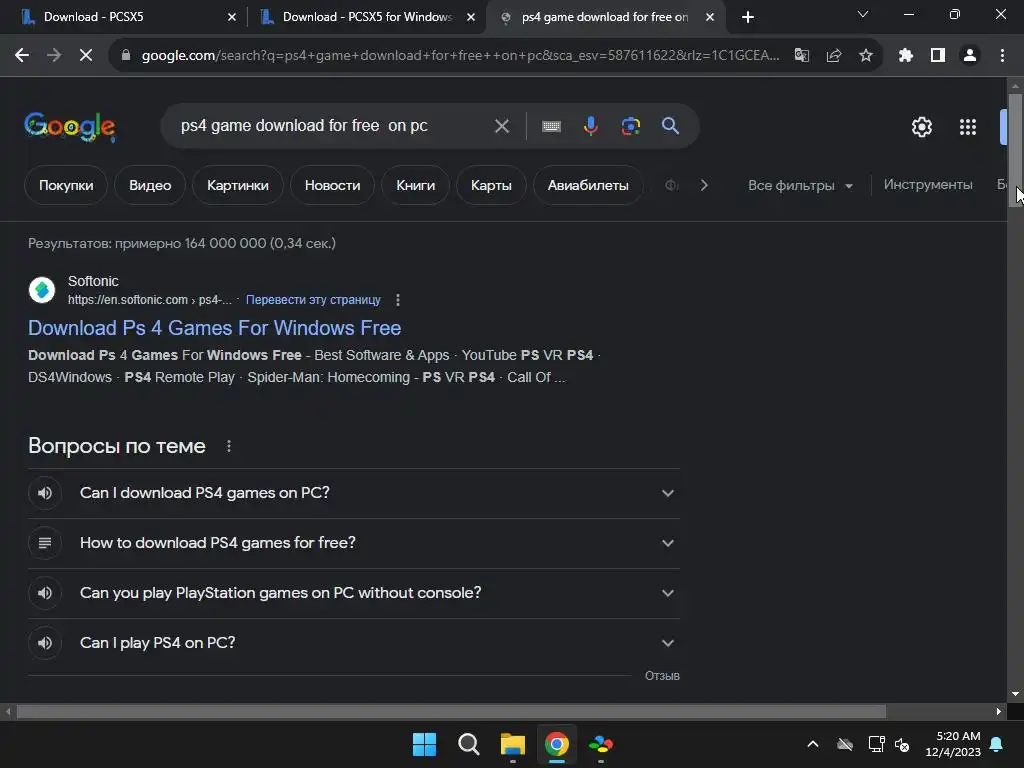Go back to the previous page
The width and height of the screenshot is (1024, 768).
22,56
